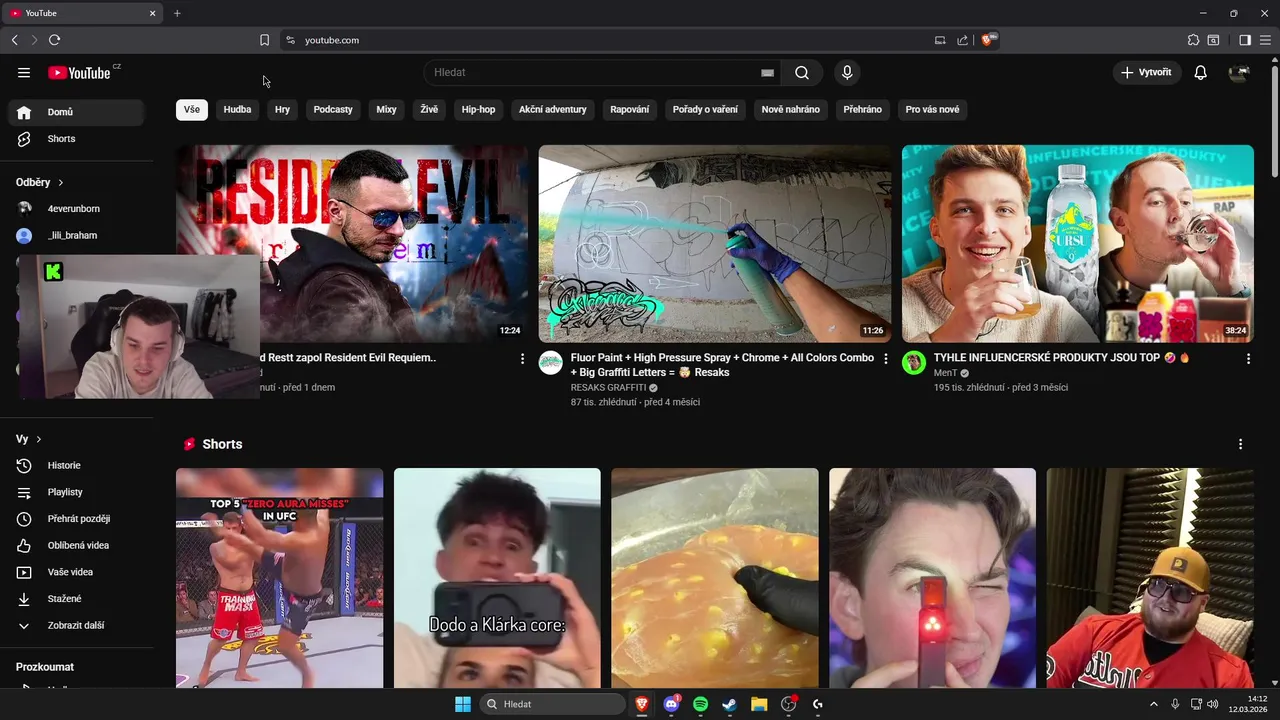This screenshot has width=1280, height=720.
Task: Open Playlisty in the sidebar
Action: pos(76,492)
